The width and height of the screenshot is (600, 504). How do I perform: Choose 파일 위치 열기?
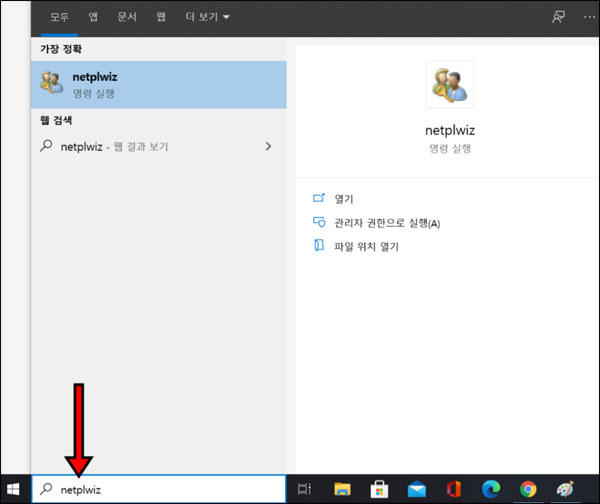(367, 246)
